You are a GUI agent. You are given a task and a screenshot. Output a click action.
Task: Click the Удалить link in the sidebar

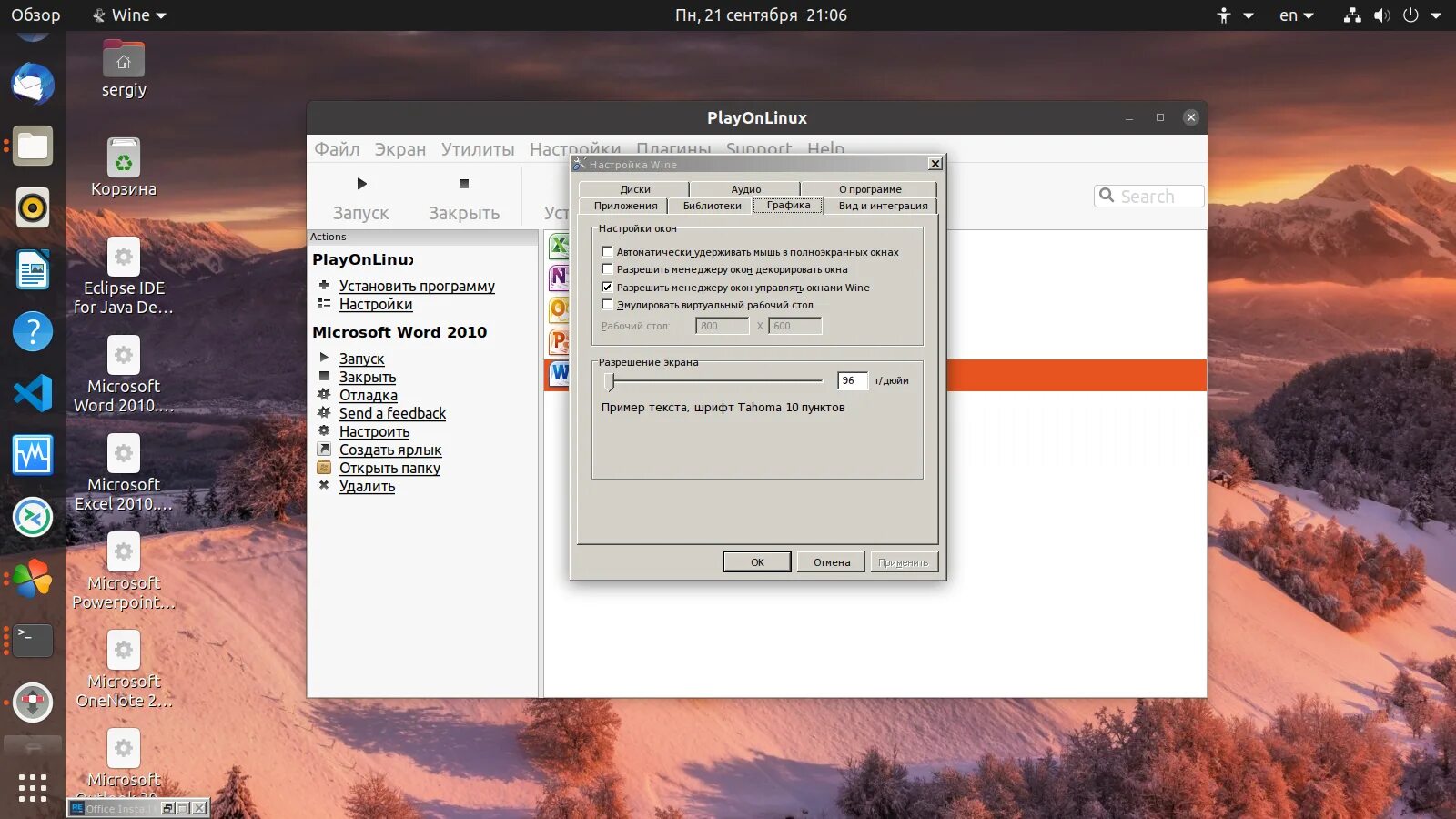pos(367,486)
